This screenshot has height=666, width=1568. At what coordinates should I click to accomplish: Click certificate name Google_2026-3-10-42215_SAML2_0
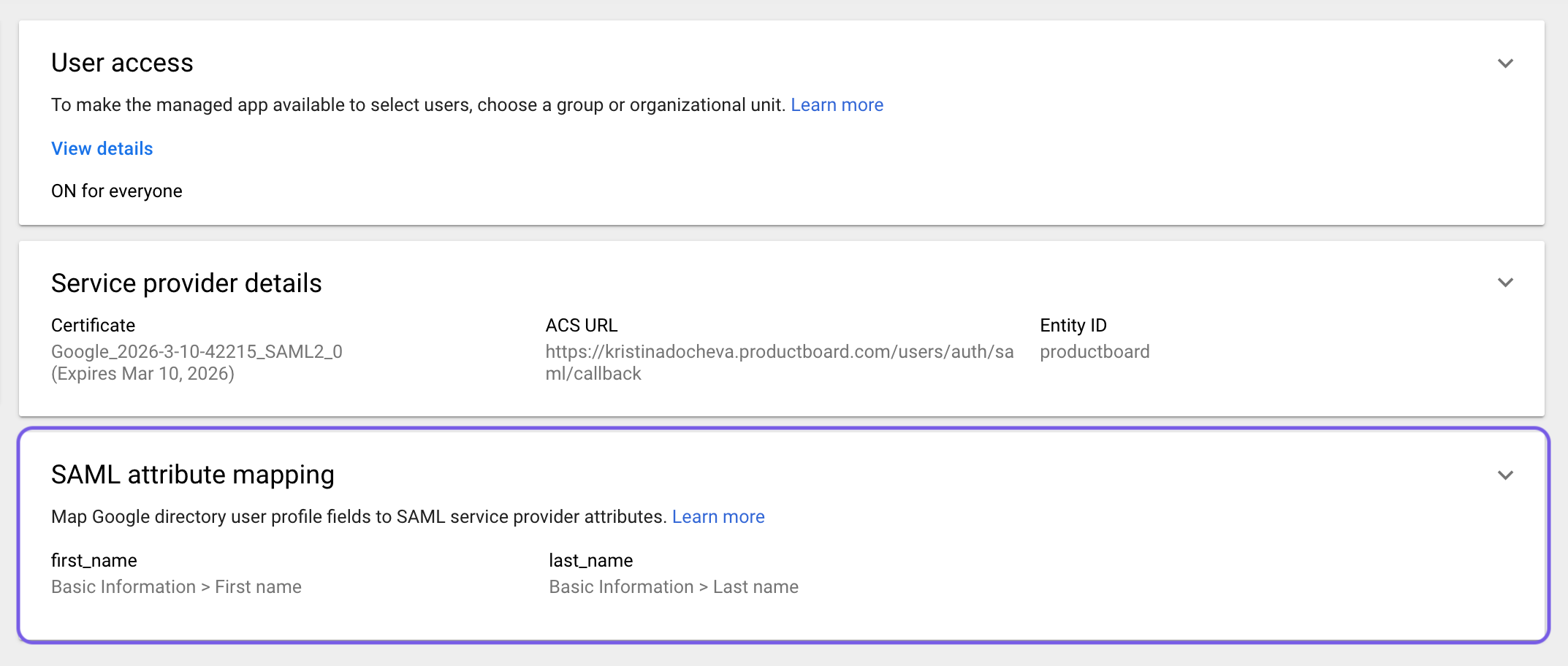(x=197, y=352)
